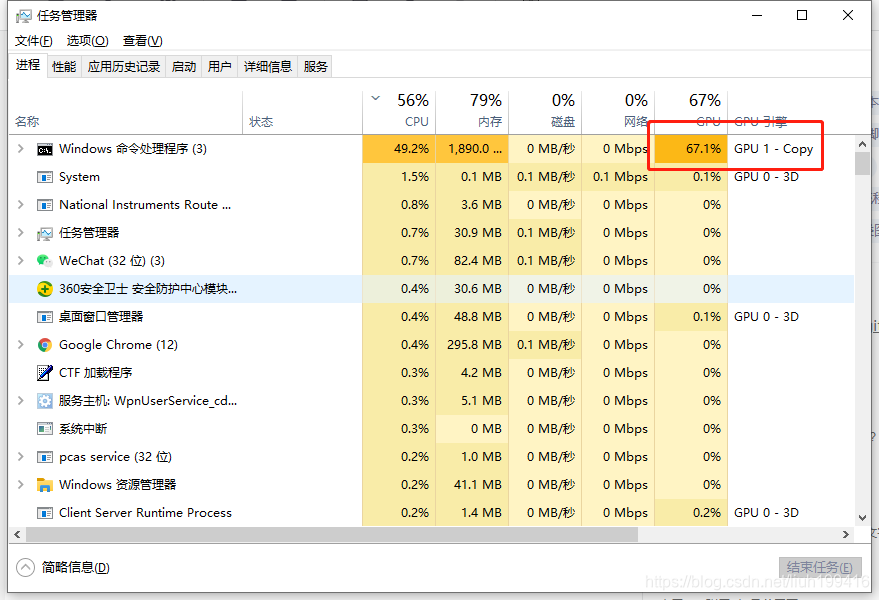Click the horizontal scrollbar right arrow
879x600 pixels.
(846, 534)
